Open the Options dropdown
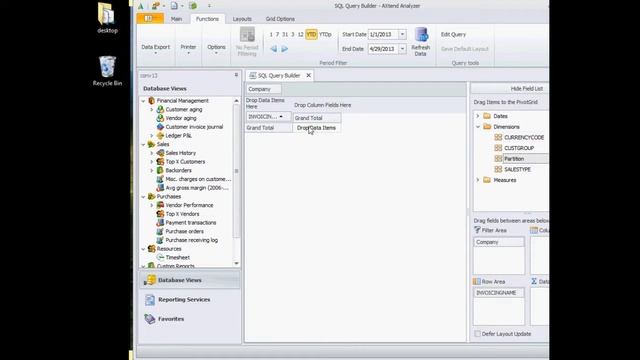Viewport: 640px width, 360px height. [216, 49]
